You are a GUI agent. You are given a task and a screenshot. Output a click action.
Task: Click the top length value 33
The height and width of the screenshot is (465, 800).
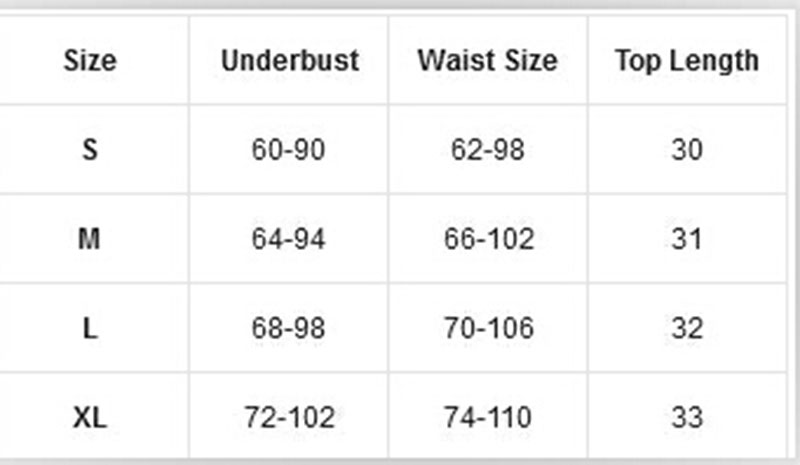pos(687,417)
